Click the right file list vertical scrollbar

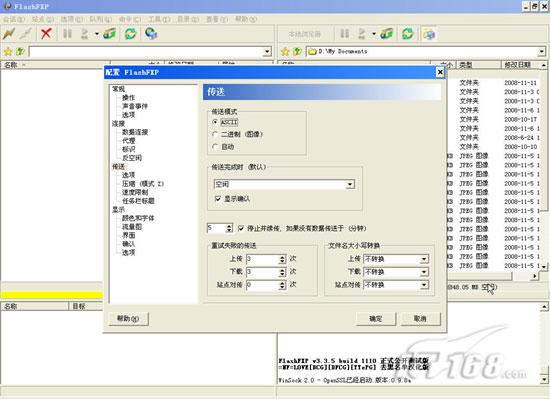click(543, 166)
